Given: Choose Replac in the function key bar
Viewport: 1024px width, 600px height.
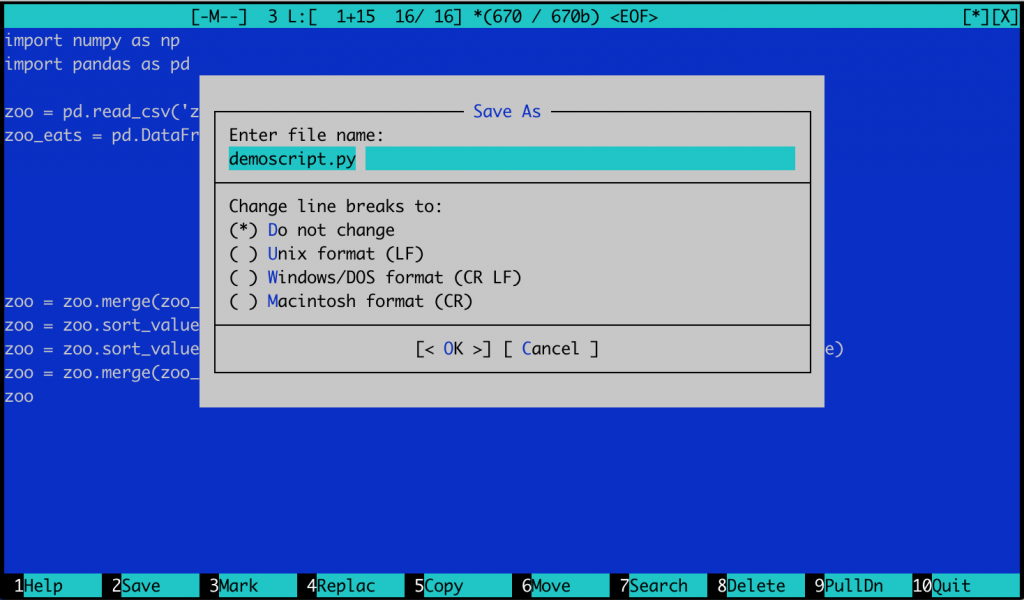Looking at the screenshot, I should [346, 586].
